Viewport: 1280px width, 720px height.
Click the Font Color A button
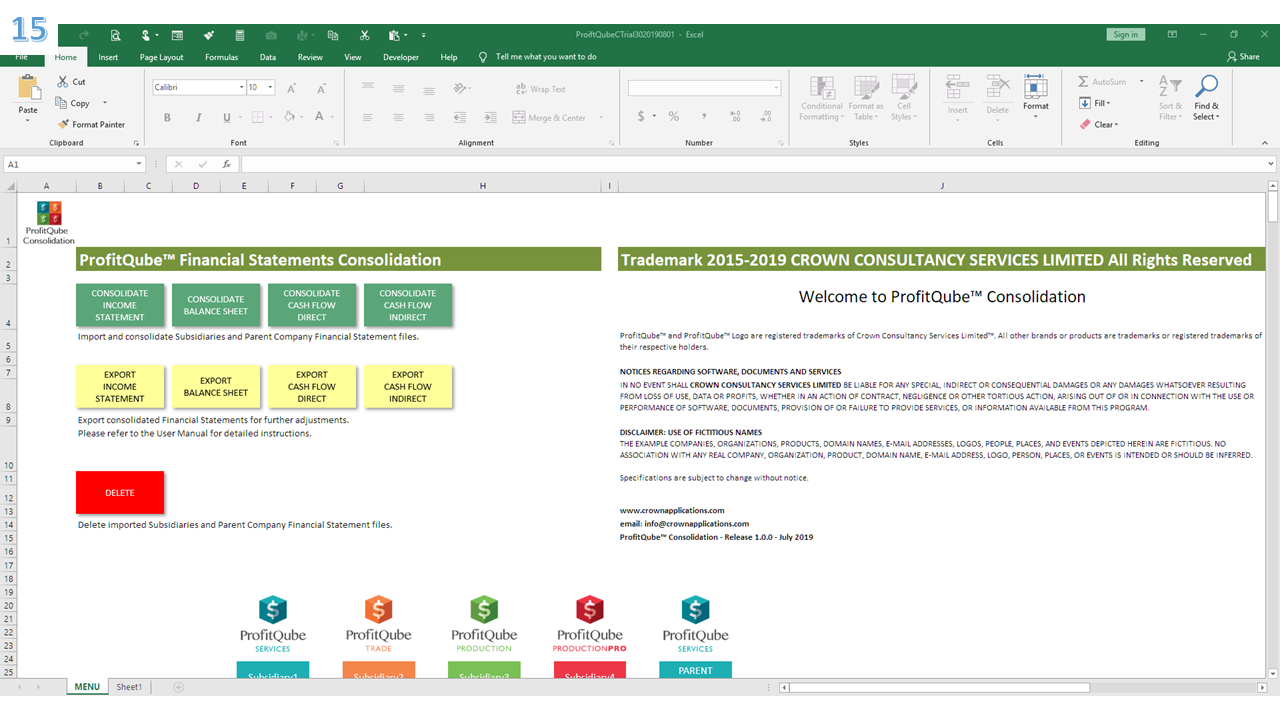pos(319,117)
